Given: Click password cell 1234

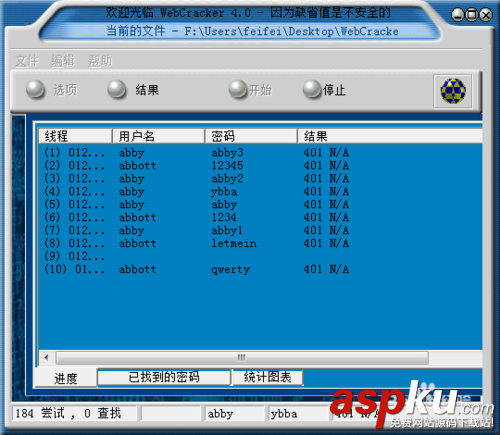Looking at the screenshot, I should pyautogui.click(x=224, y=217).
